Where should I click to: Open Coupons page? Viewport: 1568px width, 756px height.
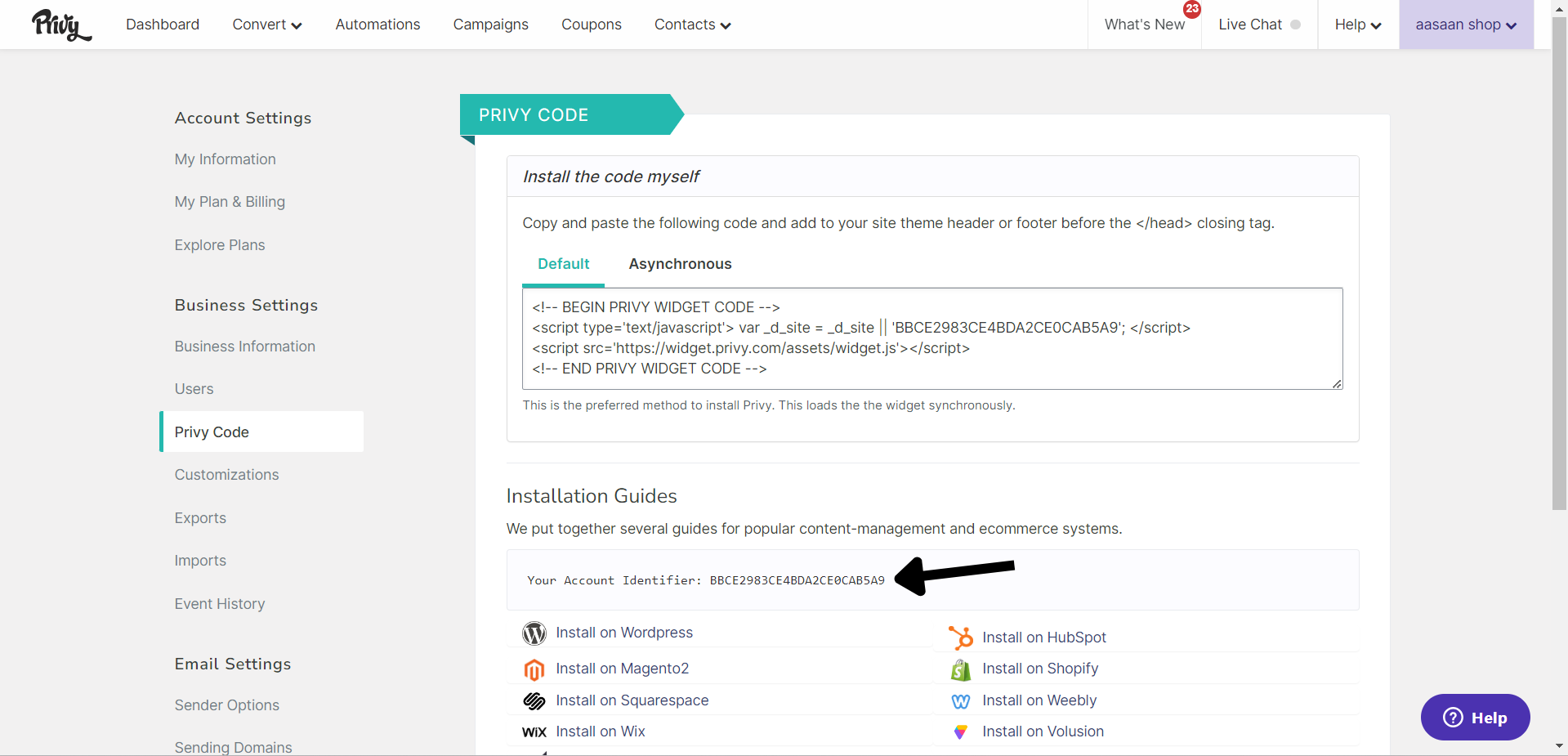coord(592,25)
